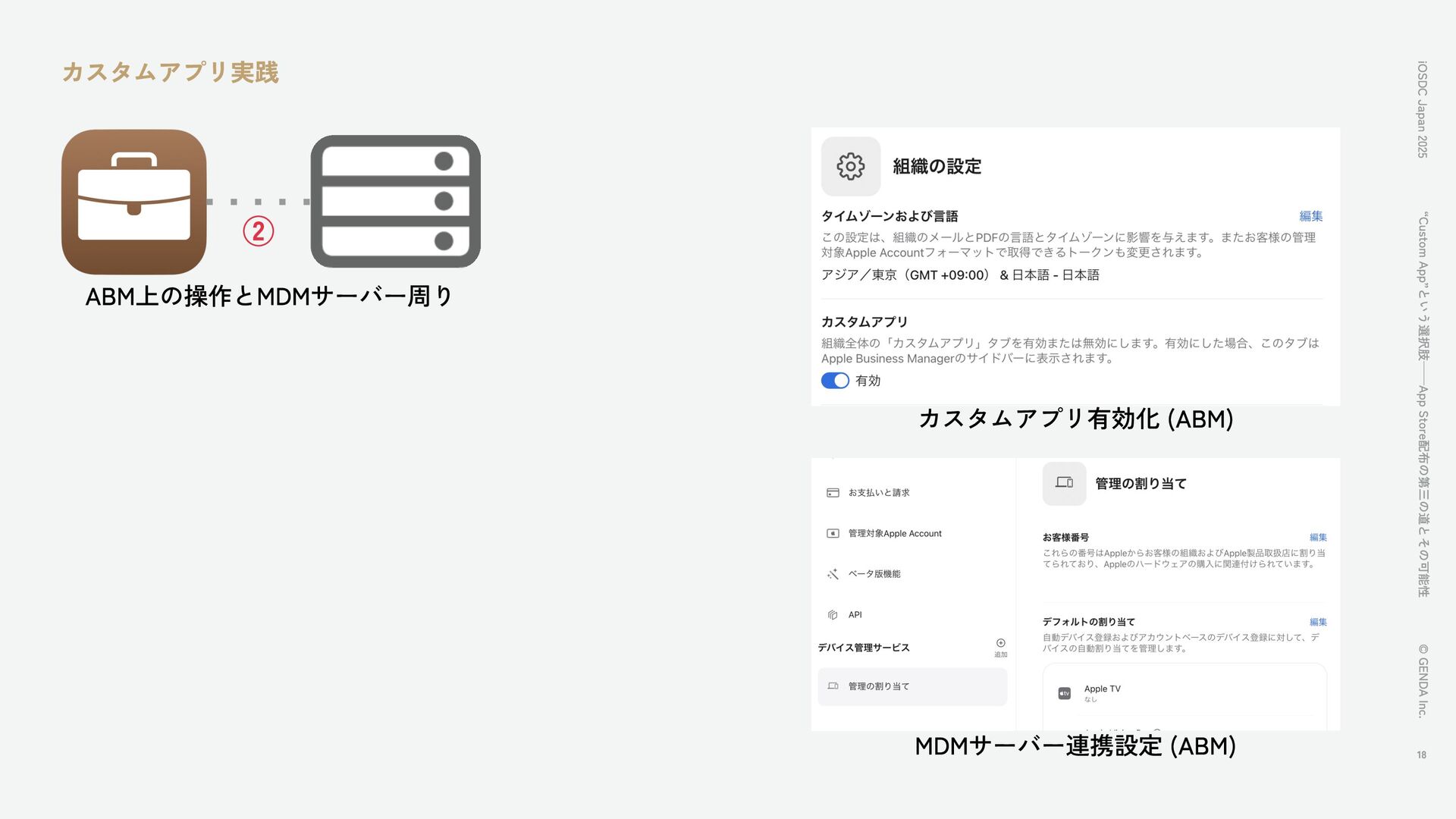Click the Apple Account icon in sidebar
The image size is (1456, 819).
click(833, 534)
